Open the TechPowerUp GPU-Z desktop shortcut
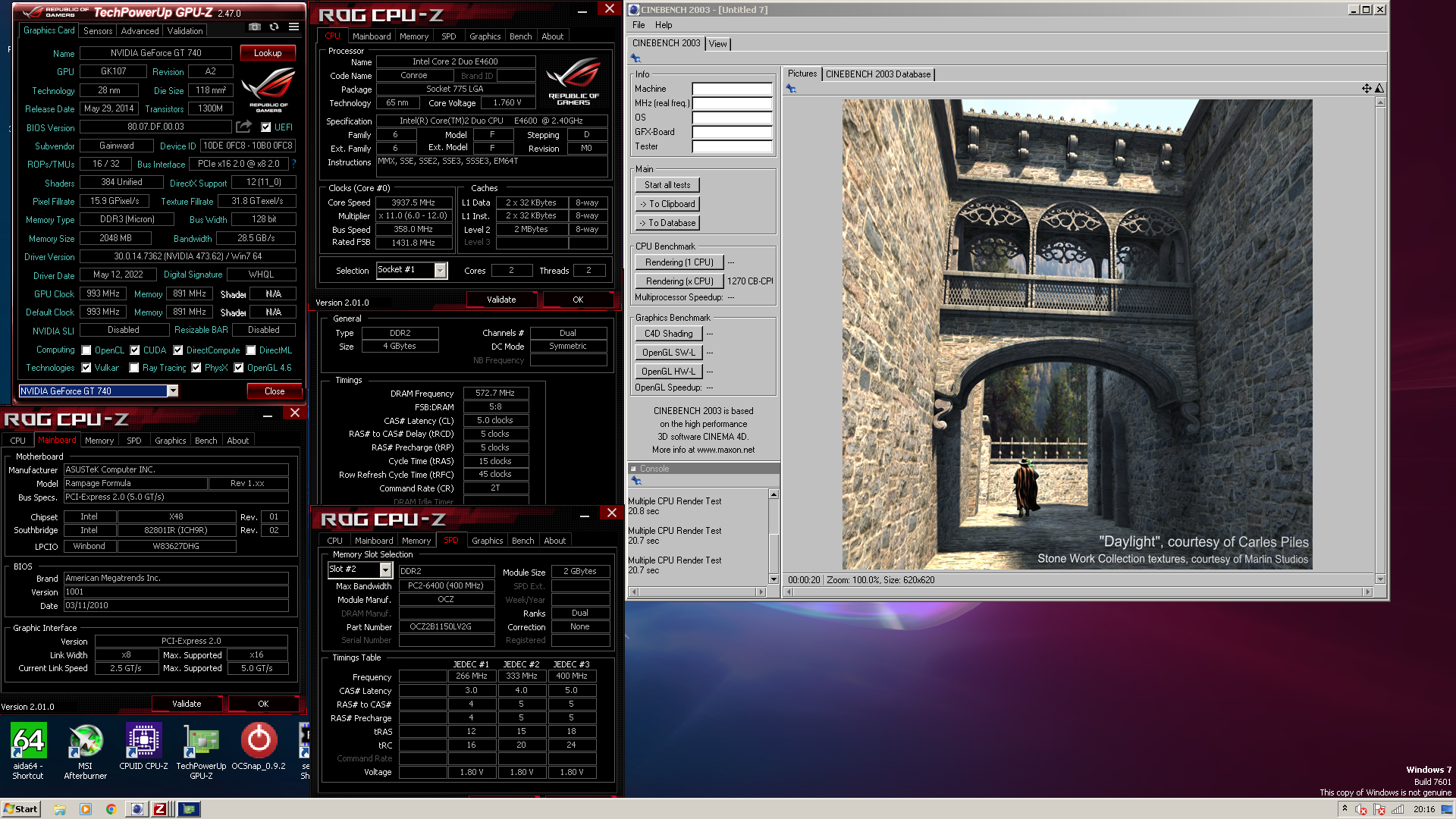 [x=201, y=751]
